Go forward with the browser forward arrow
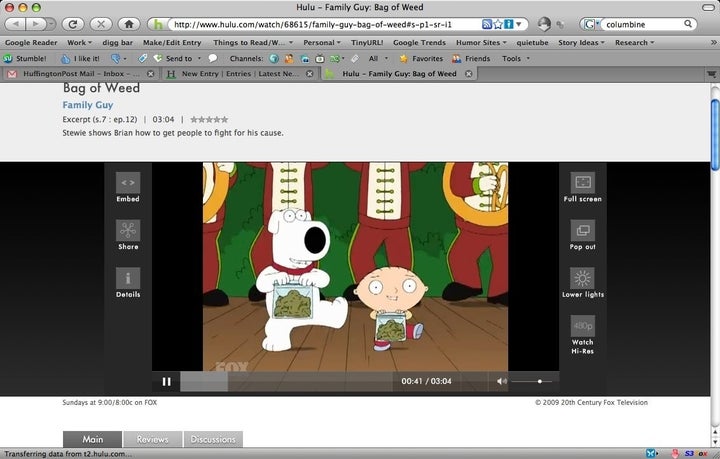The width and height of the screenshot is (720, 459). coord(35,24)
